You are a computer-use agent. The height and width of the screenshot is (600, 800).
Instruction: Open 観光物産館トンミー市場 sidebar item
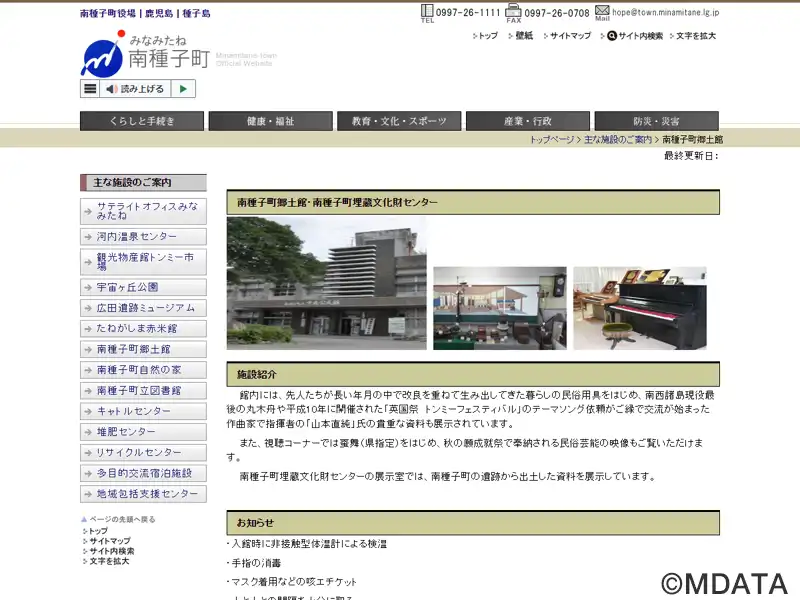pos(143,262)
